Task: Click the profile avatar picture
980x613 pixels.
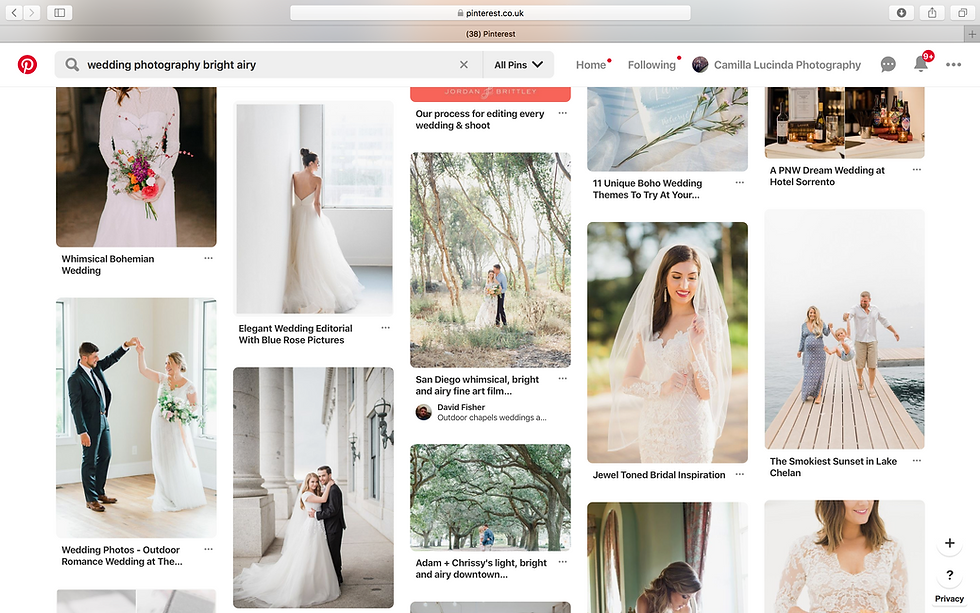Action: pyautogui.click(x=700, y=64)
